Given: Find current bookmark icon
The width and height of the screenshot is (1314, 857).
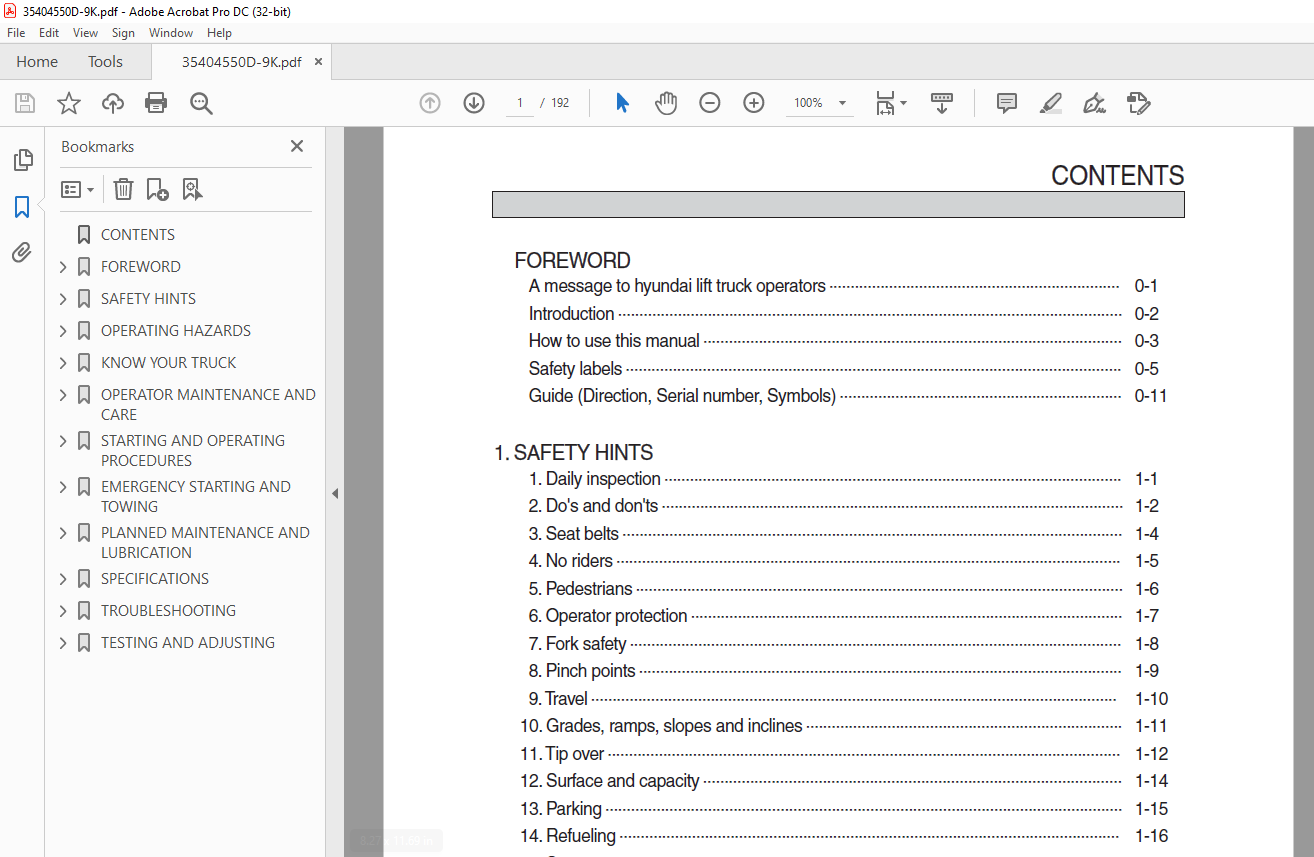Looking at the screenshot, I should (192, 189).
